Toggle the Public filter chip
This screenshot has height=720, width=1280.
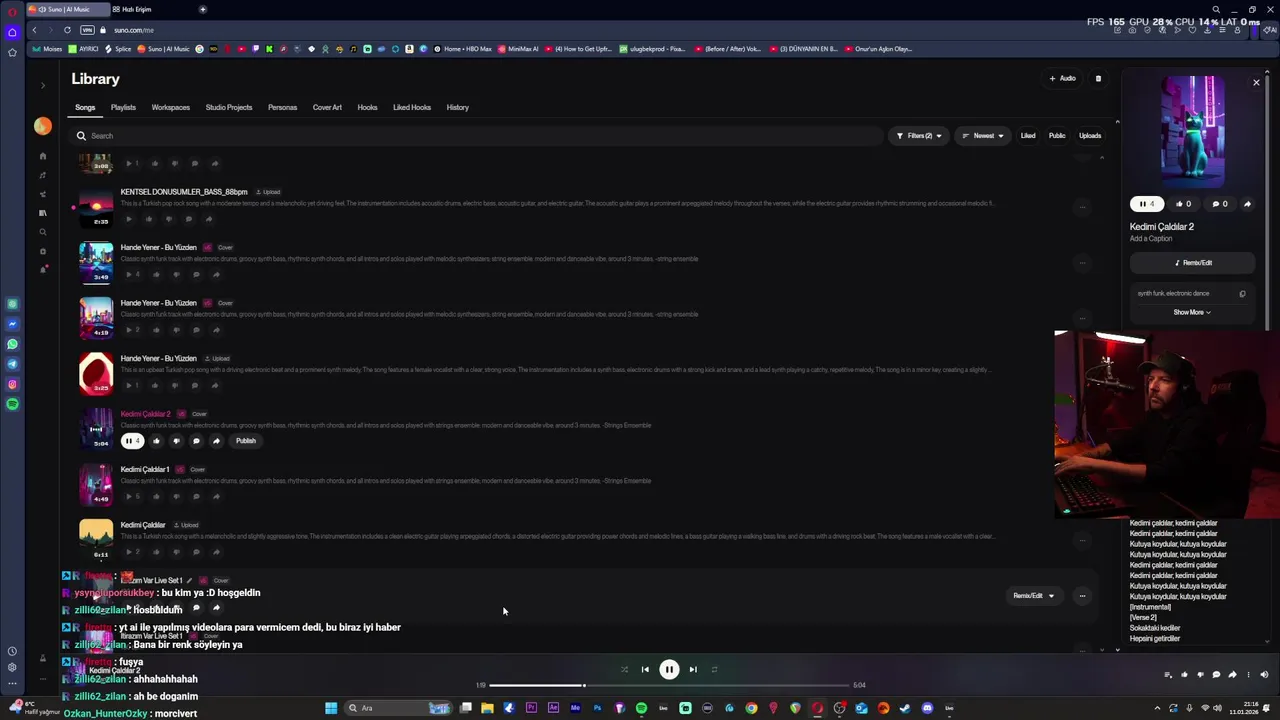[1057, 136]
